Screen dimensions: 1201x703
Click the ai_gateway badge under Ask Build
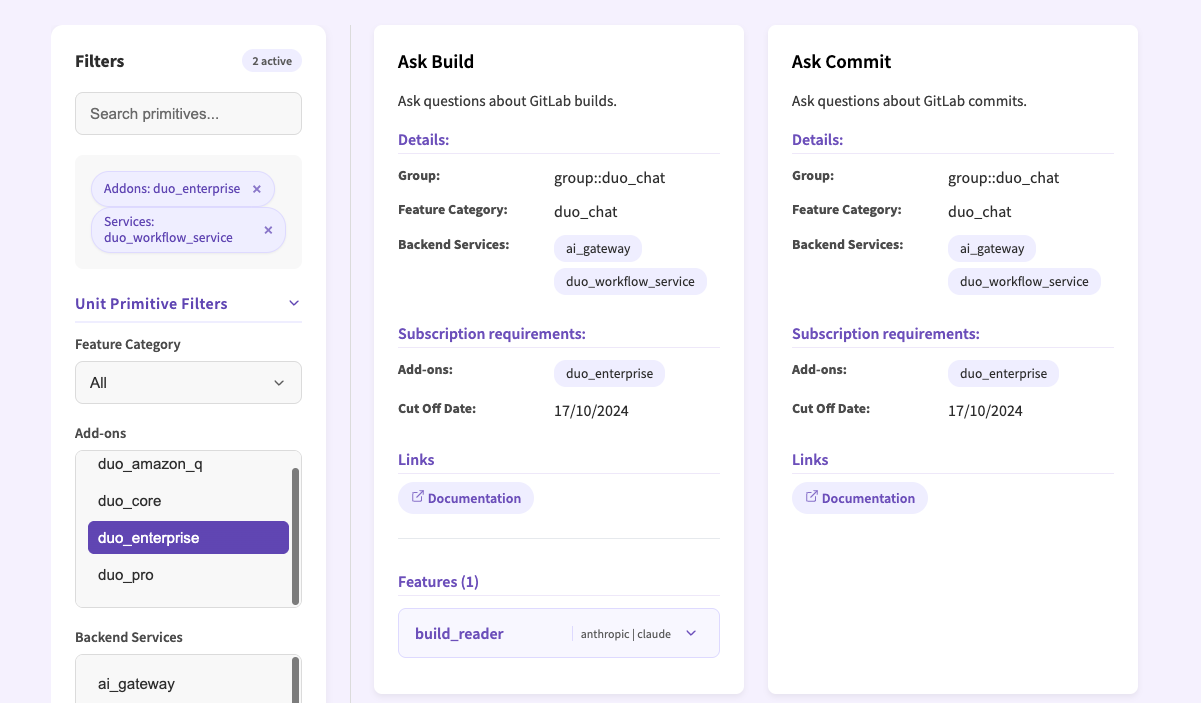[x=597, y=248]
